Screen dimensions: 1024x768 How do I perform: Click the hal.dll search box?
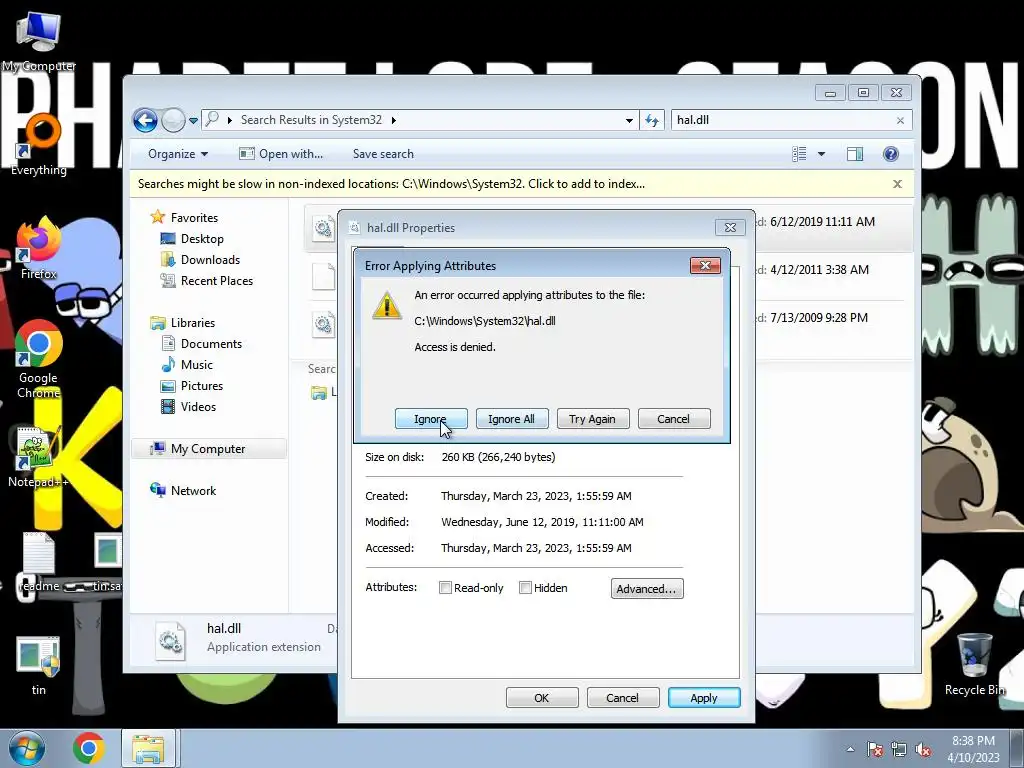784,120
